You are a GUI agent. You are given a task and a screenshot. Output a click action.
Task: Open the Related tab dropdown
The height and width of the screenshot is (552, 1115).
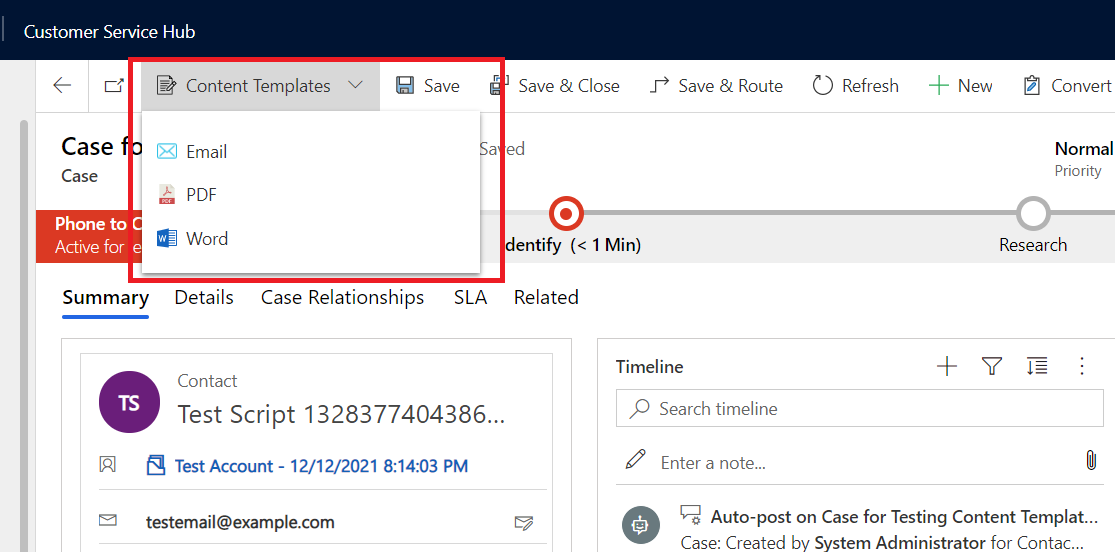click(x=546, y=298)
